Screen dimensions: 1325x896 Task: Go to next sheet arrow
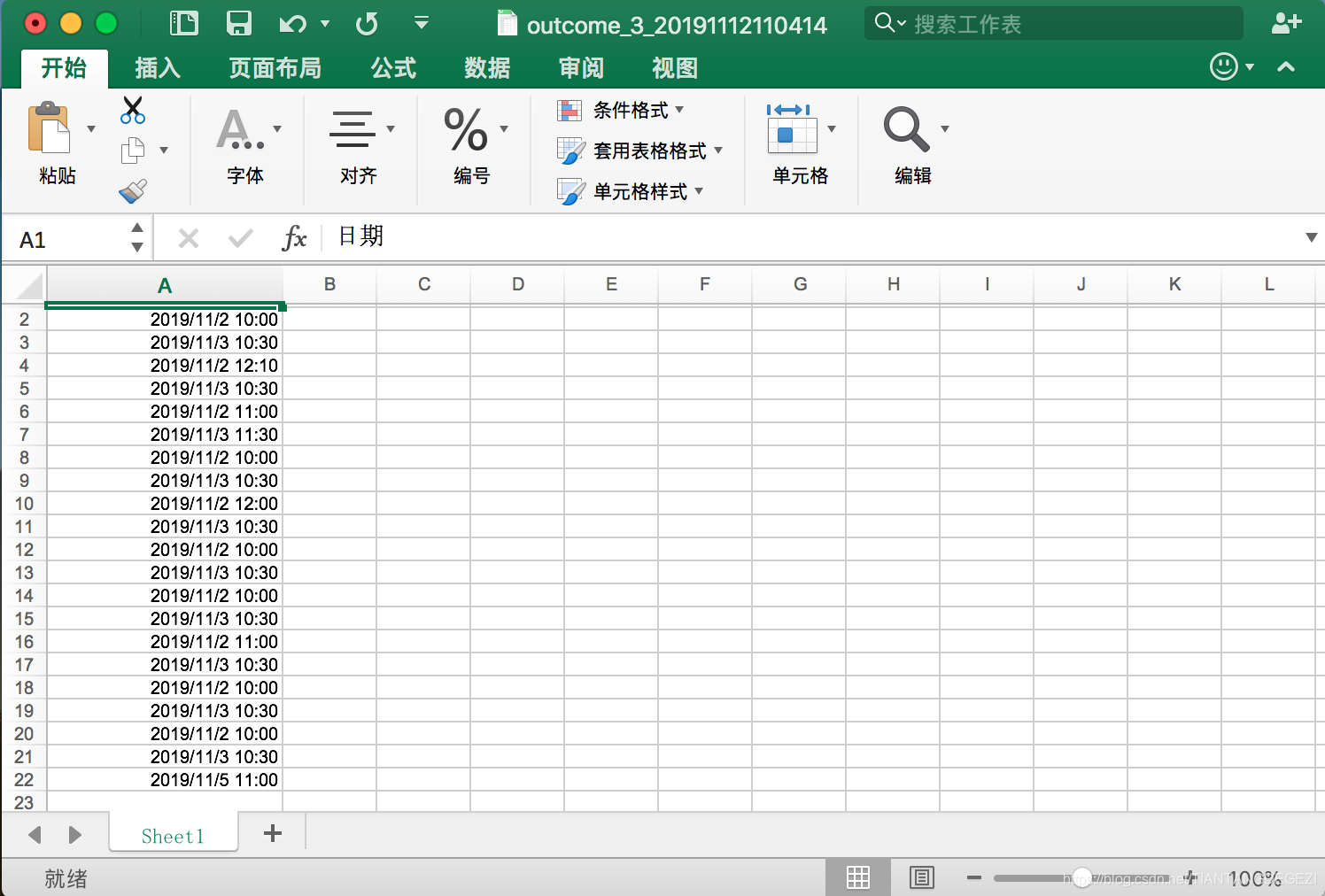coord(75,835)
